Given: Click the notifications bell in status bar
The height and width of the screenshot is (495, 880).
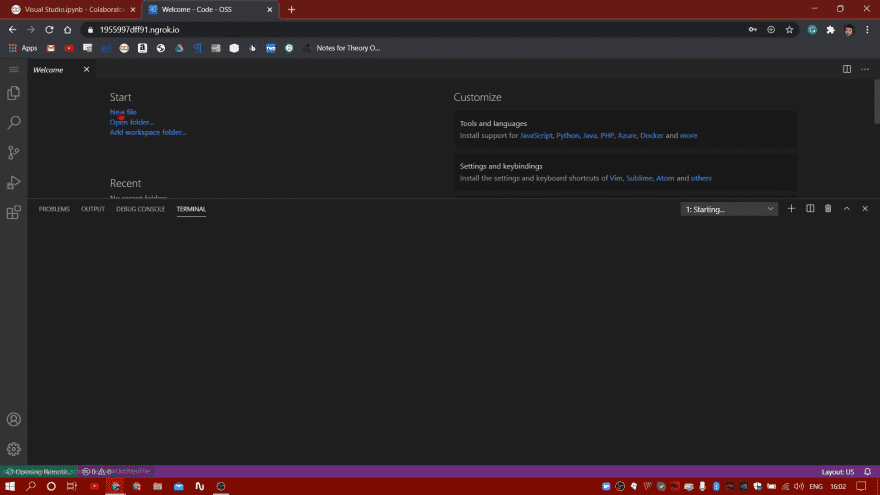Looking at the screenshot, I should coord(868,471).
